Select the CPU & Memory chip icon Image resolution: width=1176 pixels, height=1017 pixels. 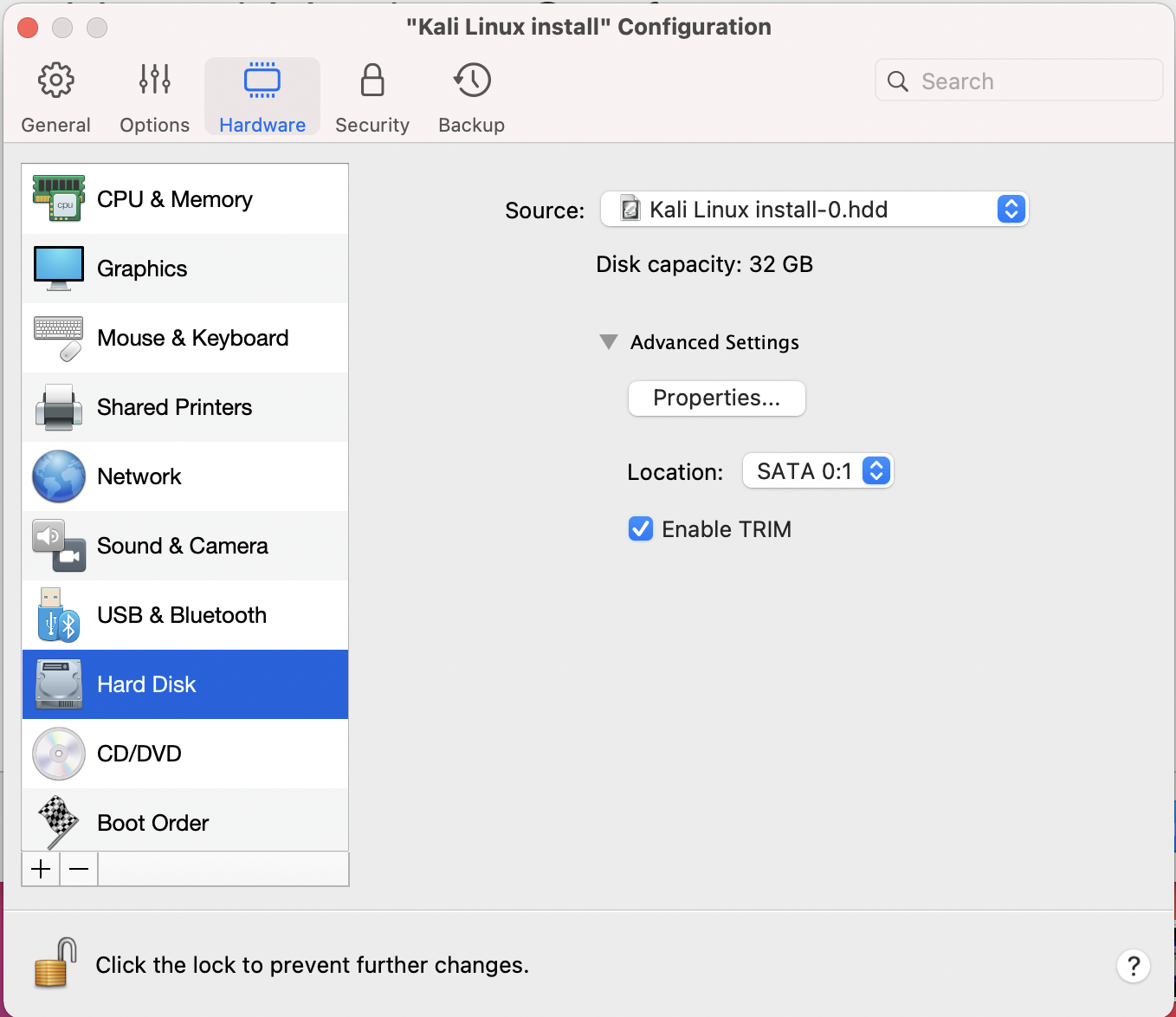58,199
